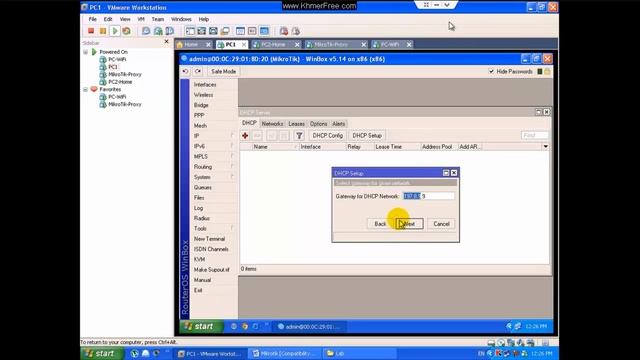Screen dimensions: 640x360
Task: Click the WinBox Undo arrow icon
Action: click(x=185, y=71)
